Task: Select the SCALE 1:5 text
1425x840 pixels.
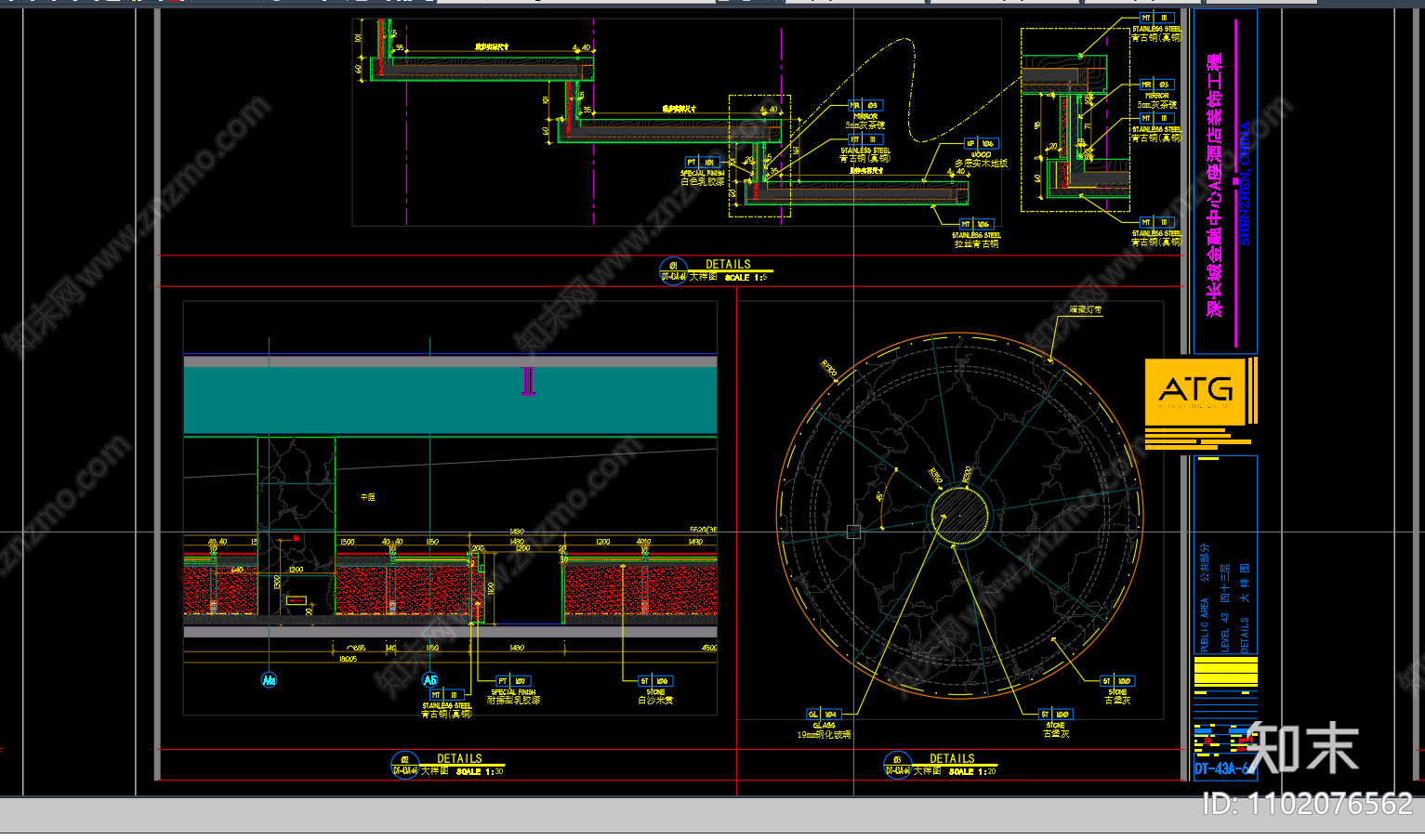Action: coord(745,278)
